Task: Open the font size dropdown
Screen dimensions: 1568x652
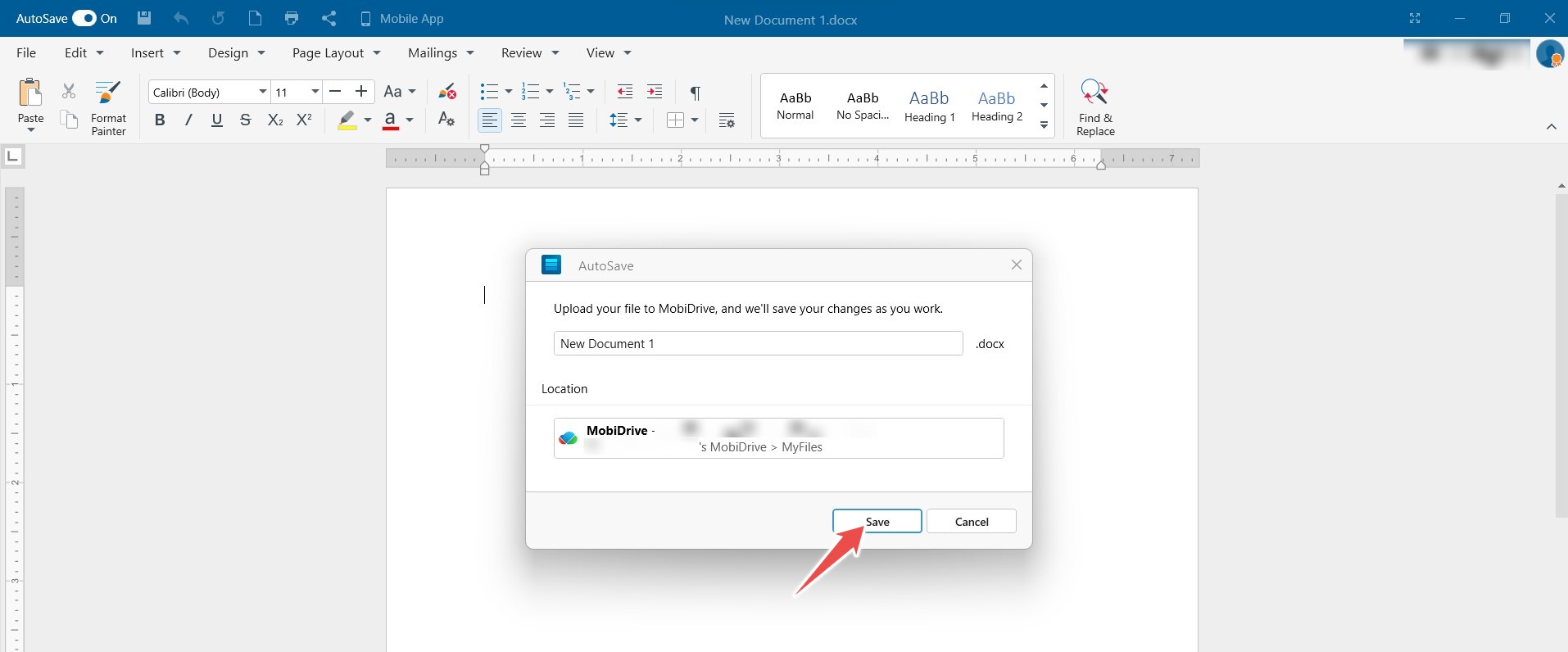Action: tap(315, 92)
